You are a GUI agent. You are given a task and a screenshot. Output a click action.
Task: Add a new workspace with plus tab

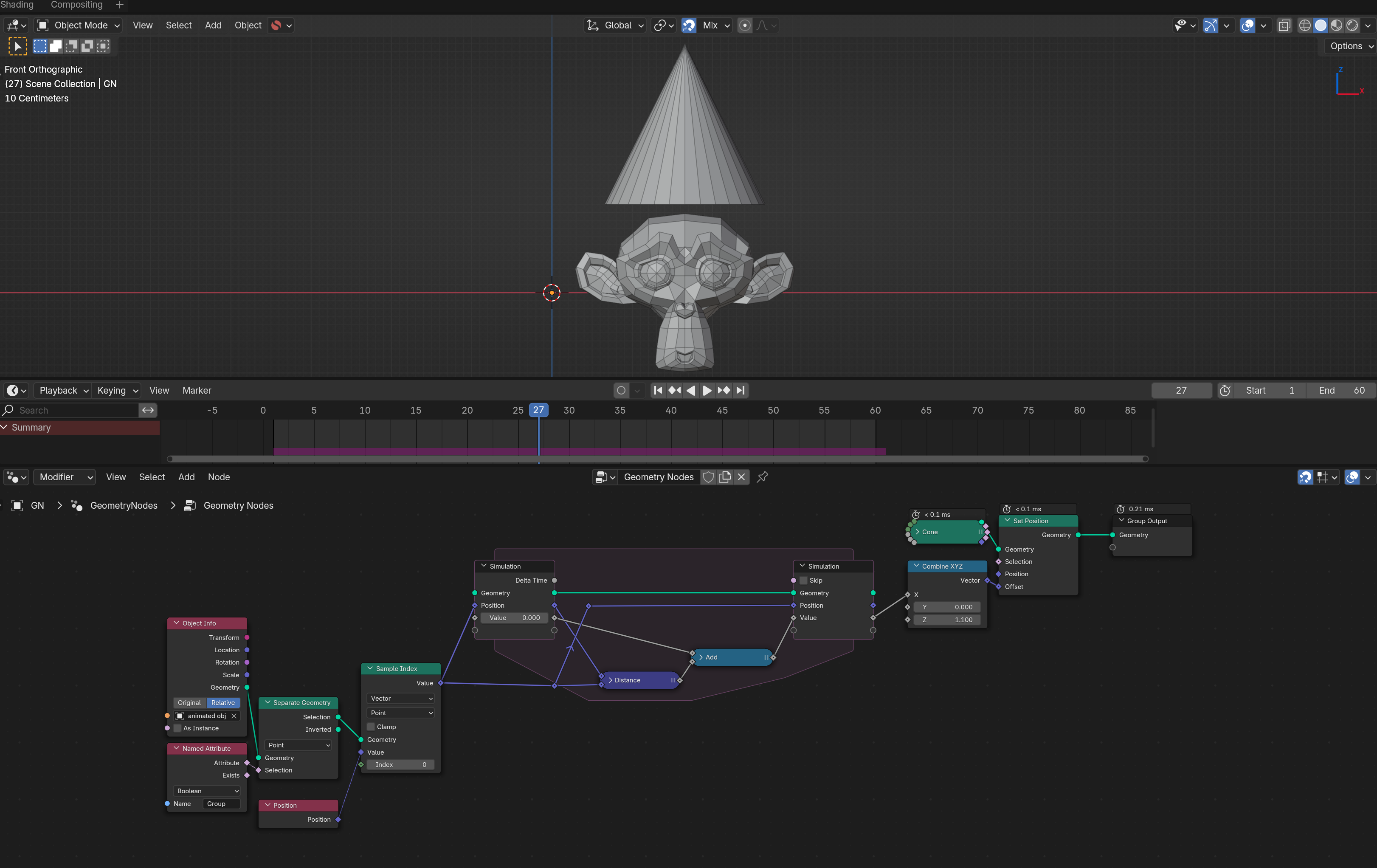[x=119, y=5]
